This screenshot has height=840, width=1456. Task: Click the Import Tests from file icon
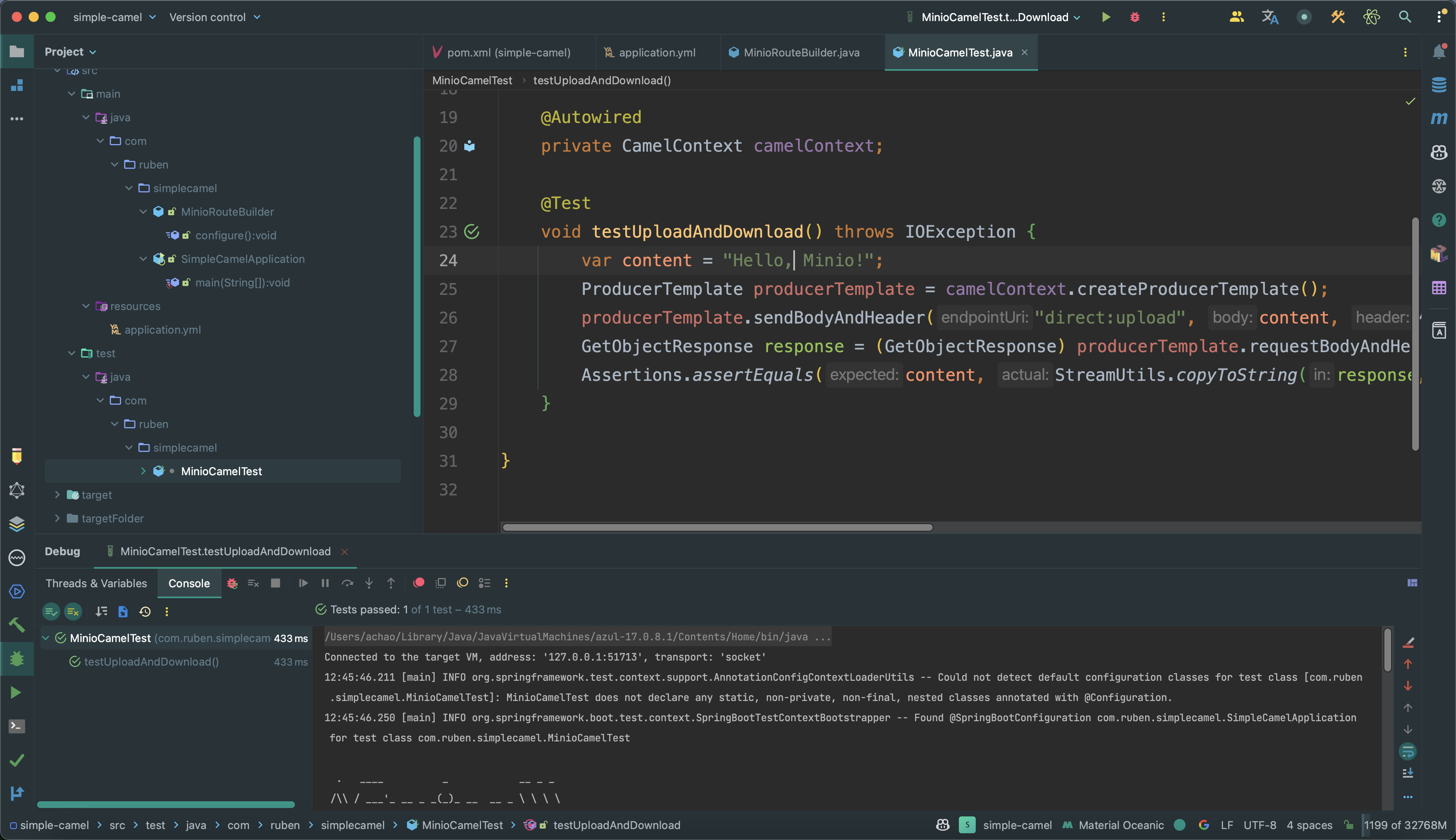pyautogui.click(x=123, y=612)
